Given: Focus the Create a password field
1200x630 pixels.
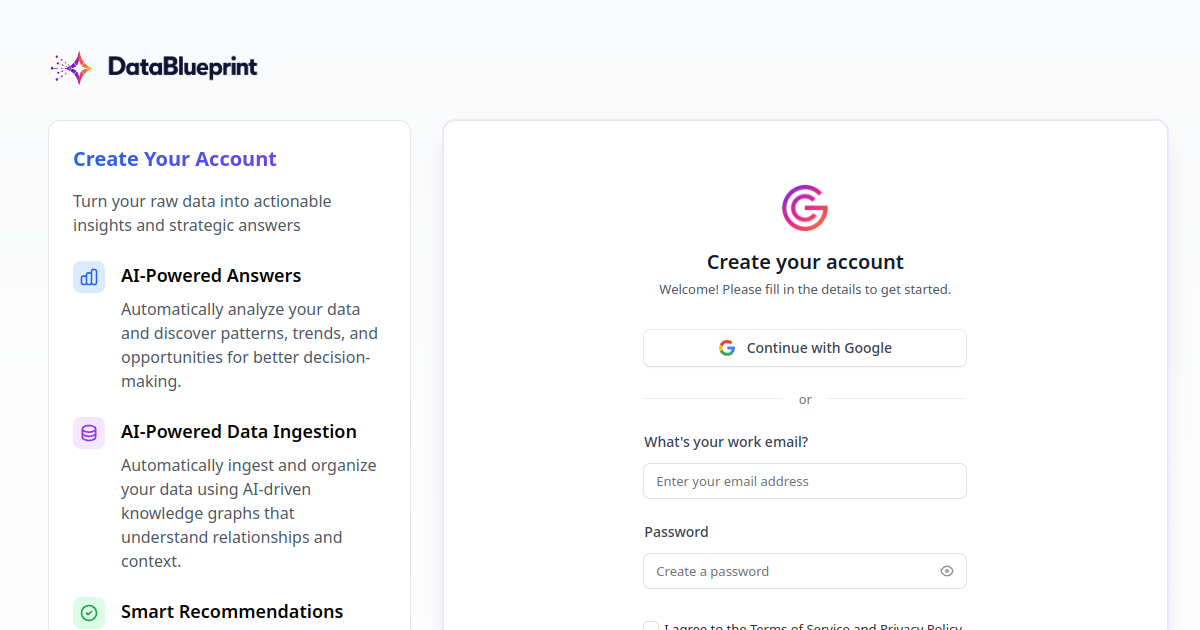Looking at the screenshot, I should coord(805,571).
